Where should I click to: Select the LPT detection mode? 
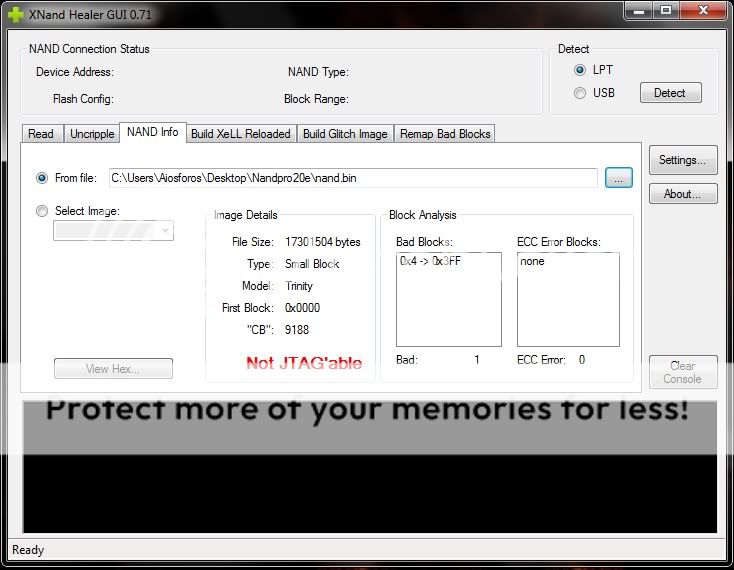[580, 70]
